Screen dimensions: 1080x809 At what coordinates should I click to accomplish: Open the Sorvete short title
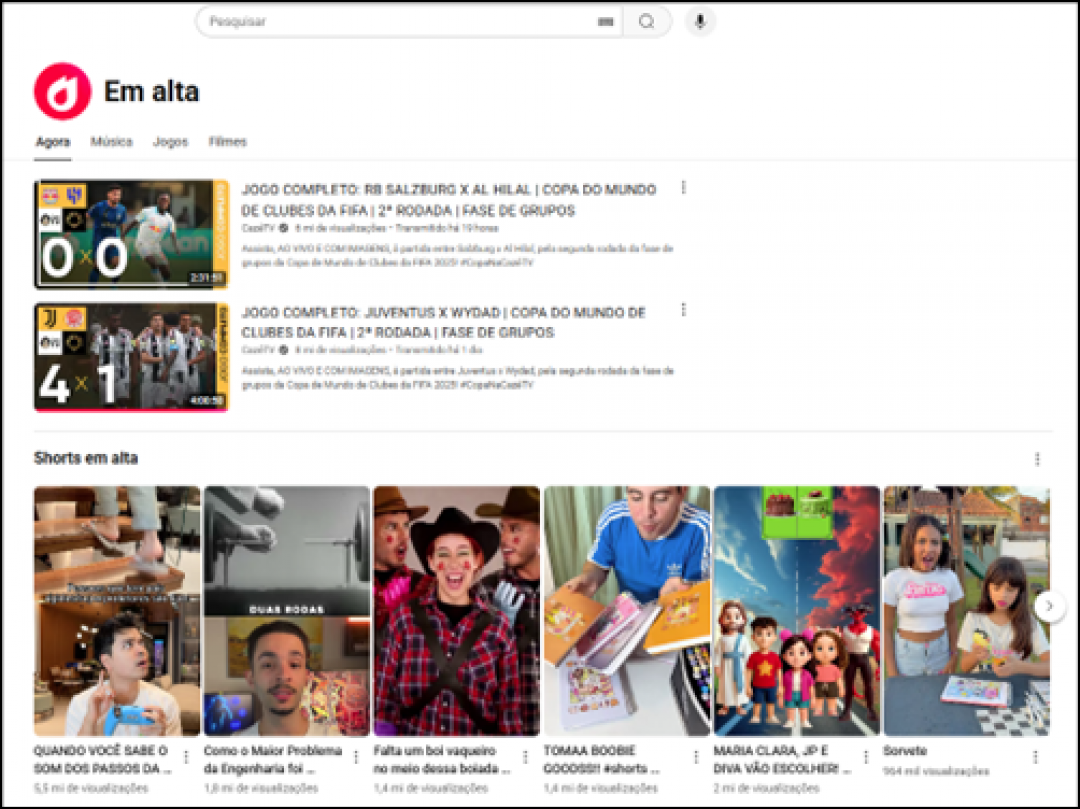pyautogui.click(x=905, y=751)
